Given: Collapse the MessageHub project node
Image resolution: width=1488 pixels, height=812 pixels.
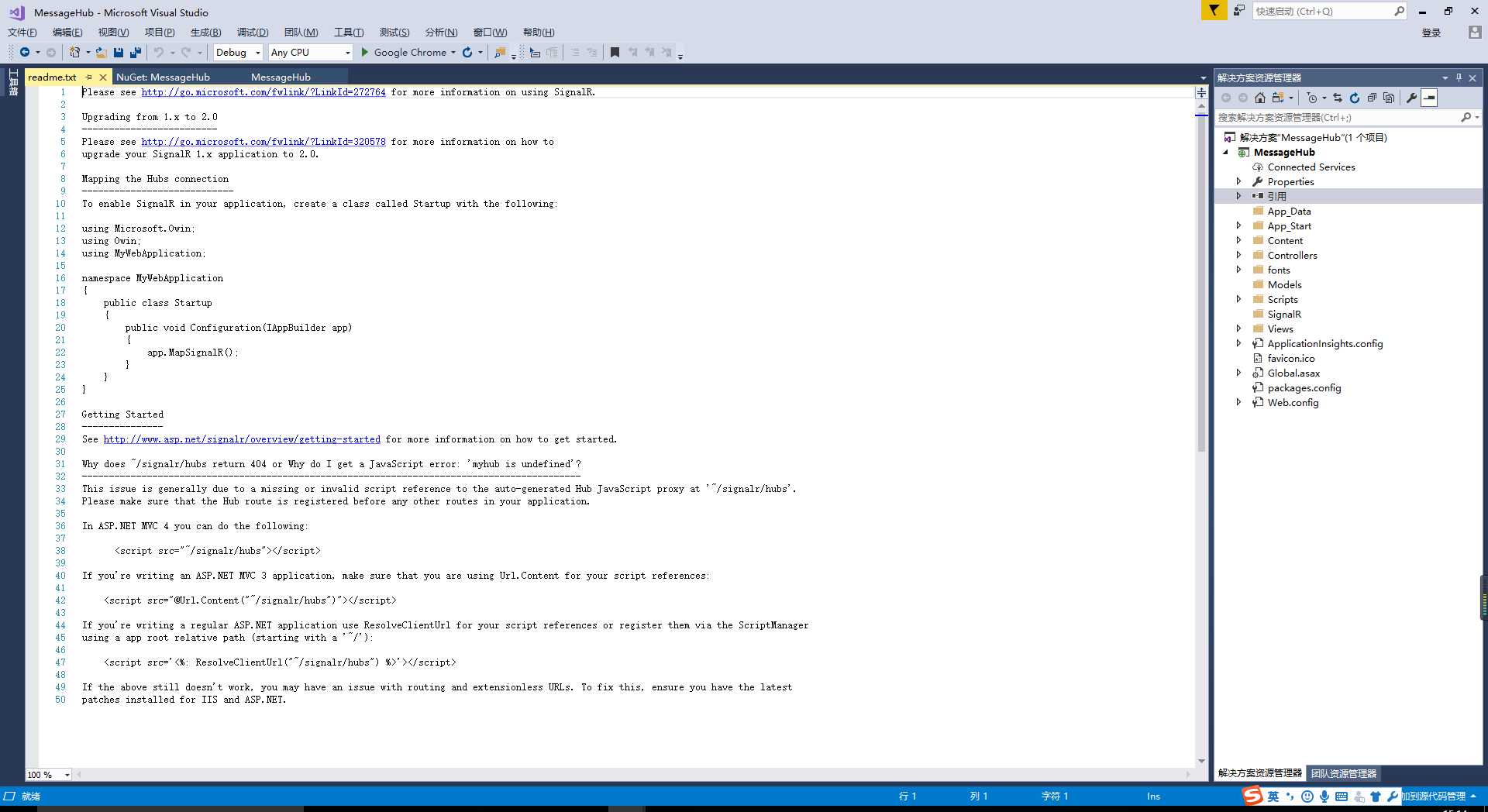Looking at the screenshot, I should pyautogui.click(x=1226, y=153).
